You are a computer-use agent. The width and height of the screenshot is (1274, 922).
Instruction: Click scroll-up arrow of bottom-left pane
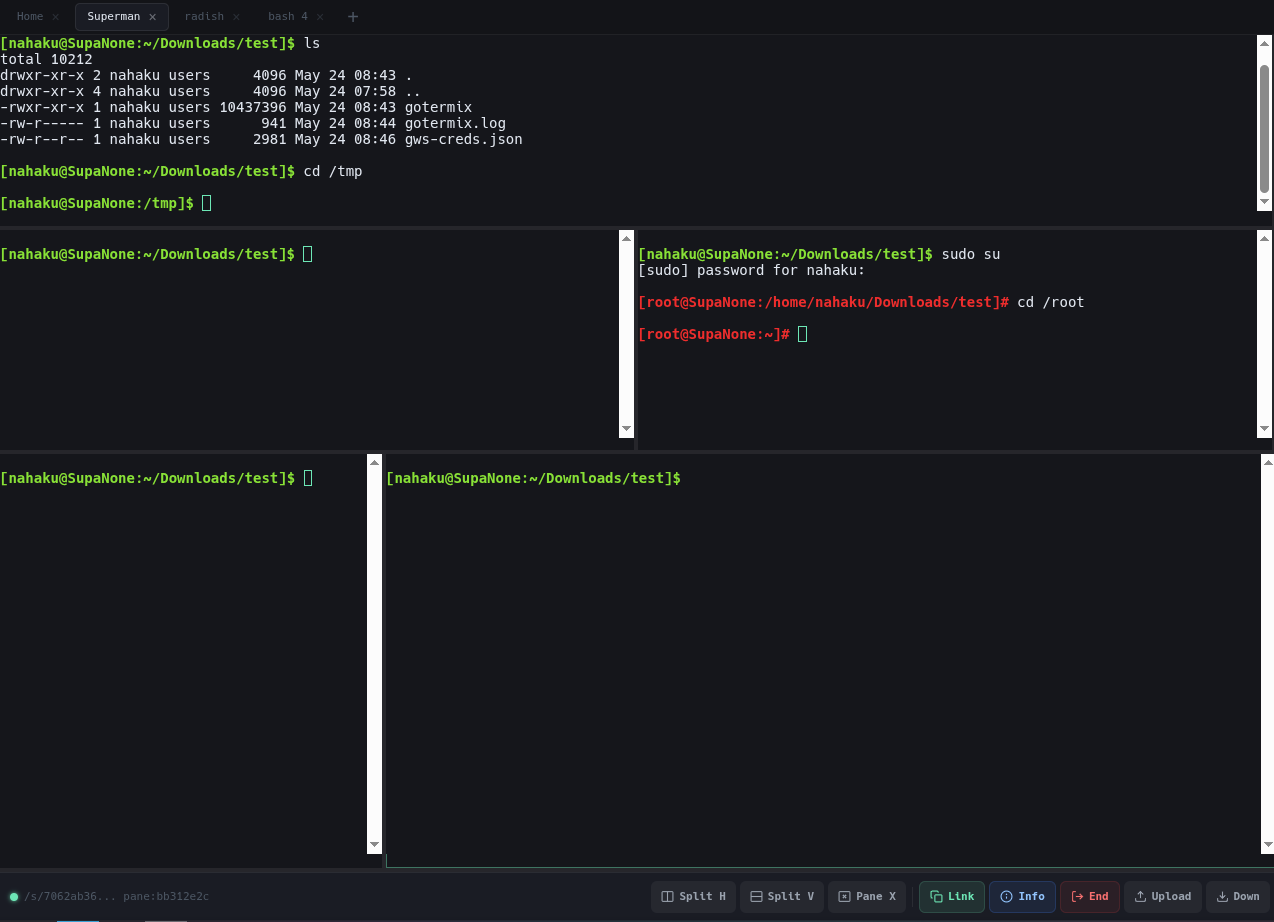pyautogui.click(x=374, y=462)
